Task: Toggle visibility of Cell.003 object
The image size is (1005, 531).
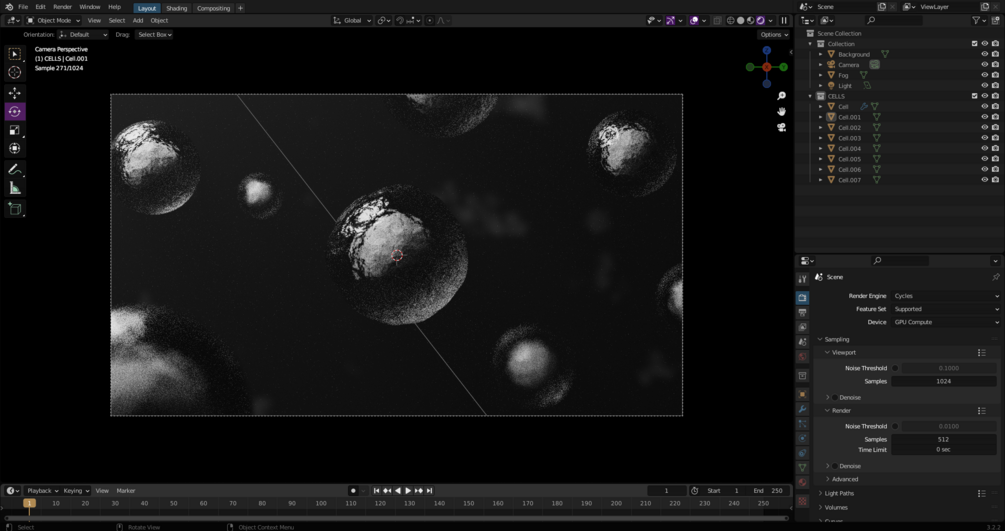Action: click(x=984, y=138)
